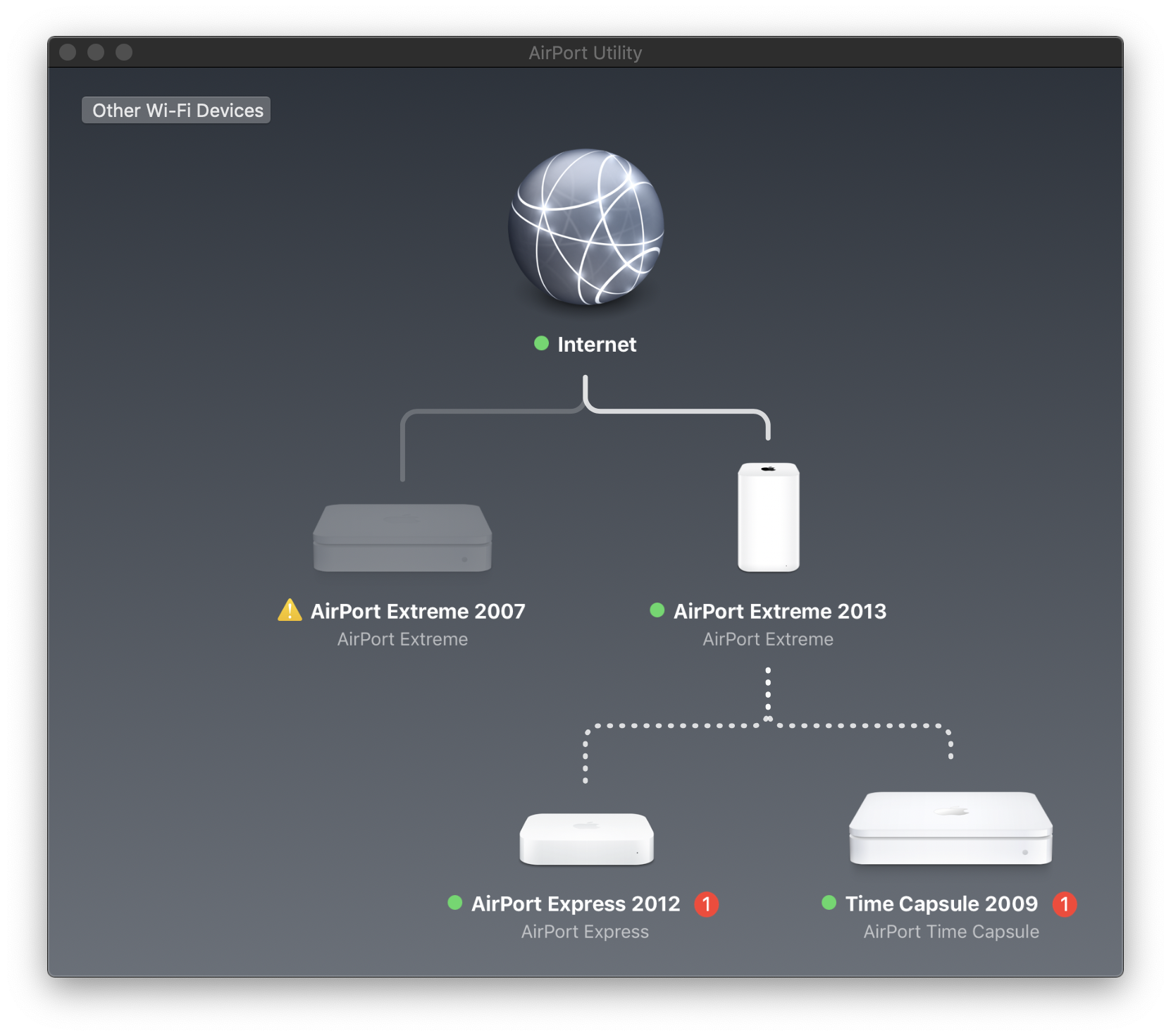
Task: Close the AirPort Utility window
Action: (68, 52)
